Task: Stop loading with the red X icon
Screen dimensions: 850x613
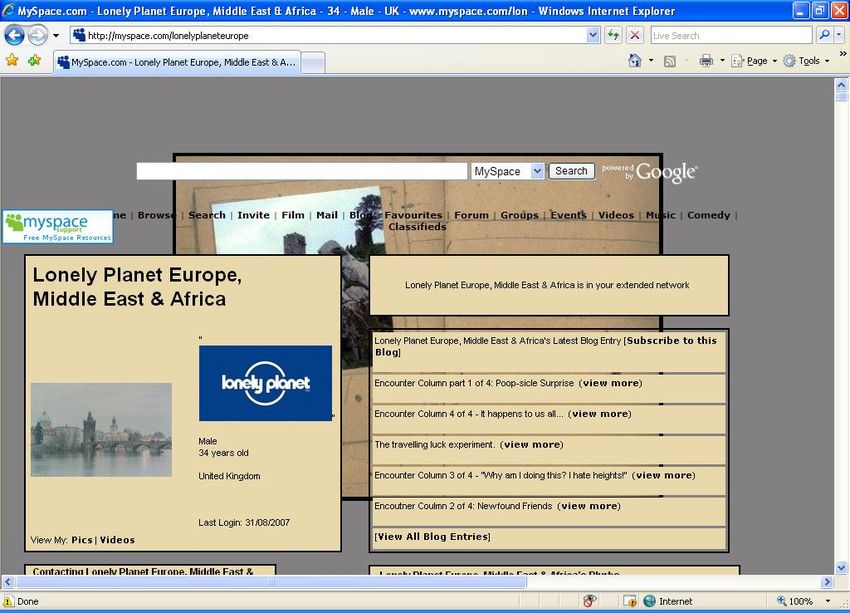Action: [635, 36]
